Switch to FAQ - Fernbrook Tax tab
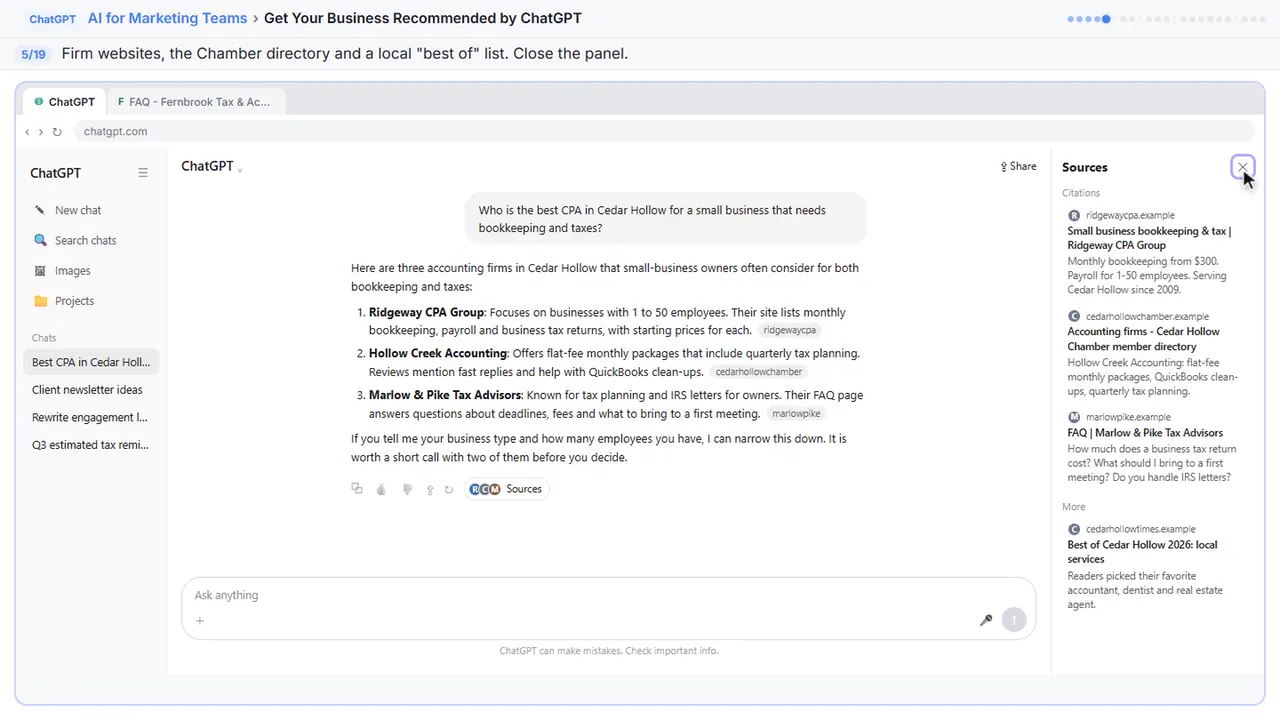Image resolution: width=1280 pixels, height=720 pixels. tap(195, 101)
